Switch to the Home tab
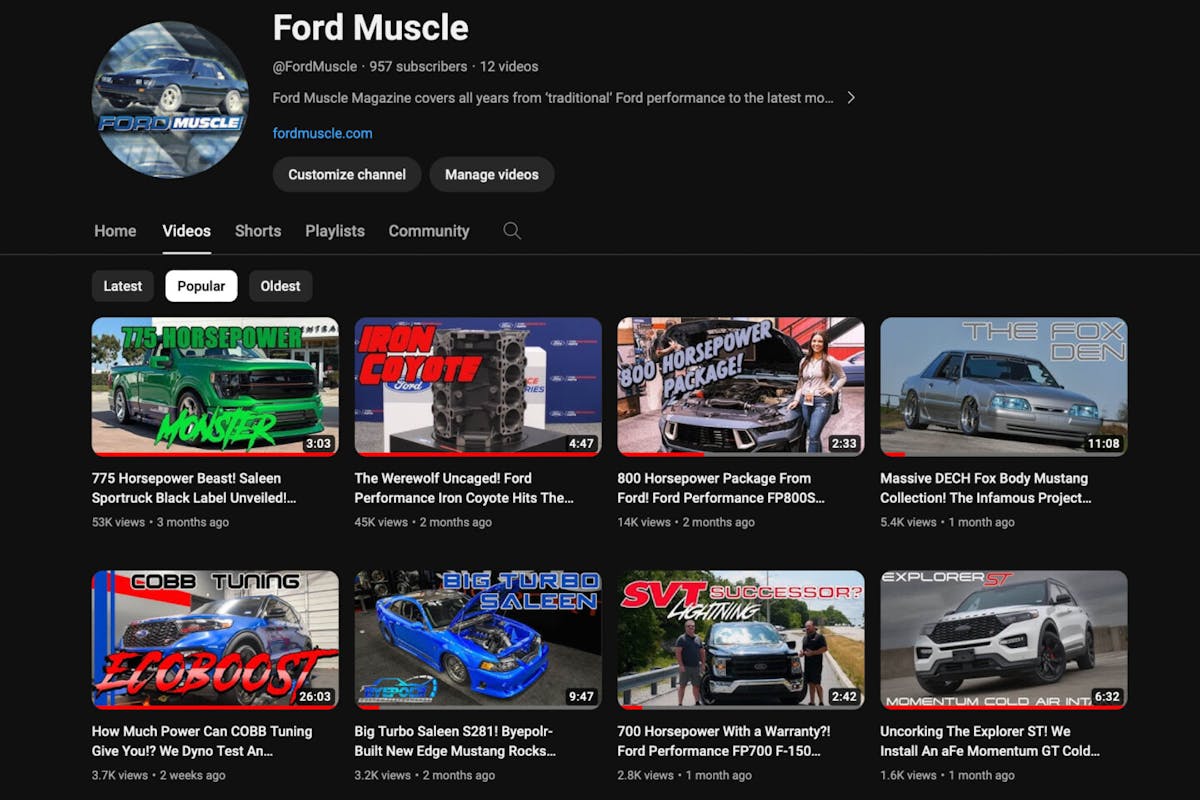 pyautogui.click(x=114, y=231)
